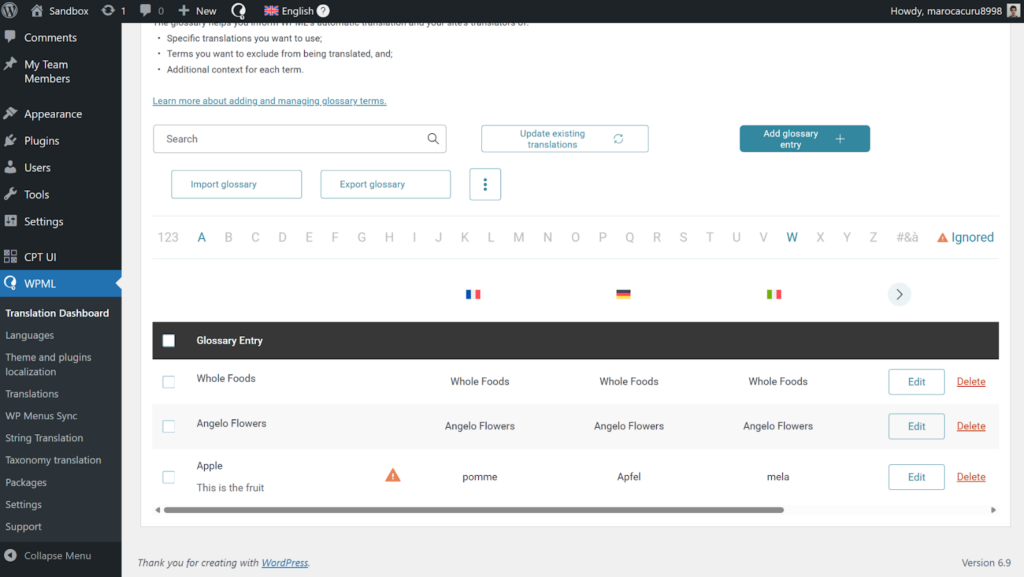Image resolution: width=1024 pixels, height=577 pixels.
Task: Click the English UK flag icon
Action: click(271, 10)
